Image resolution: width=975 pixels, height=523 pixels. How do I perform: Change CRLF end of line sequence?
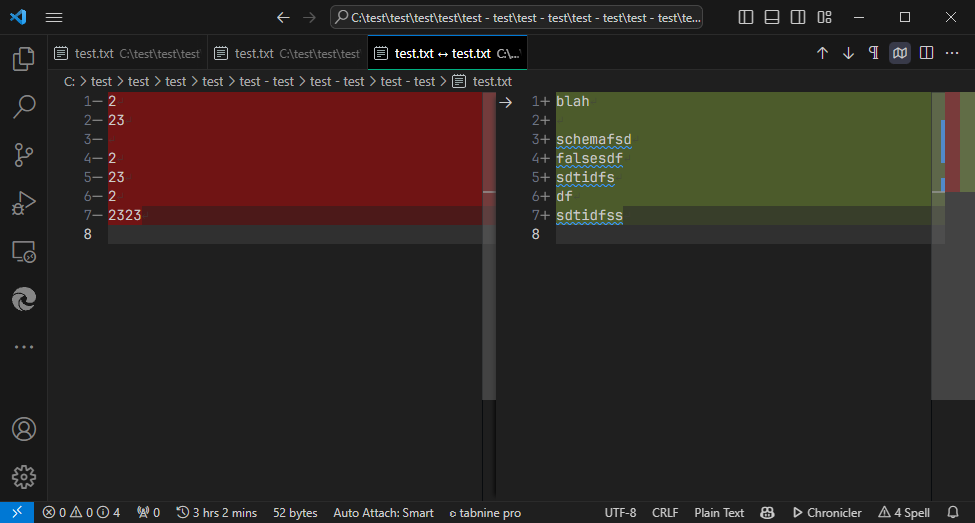tap(665, 512)
